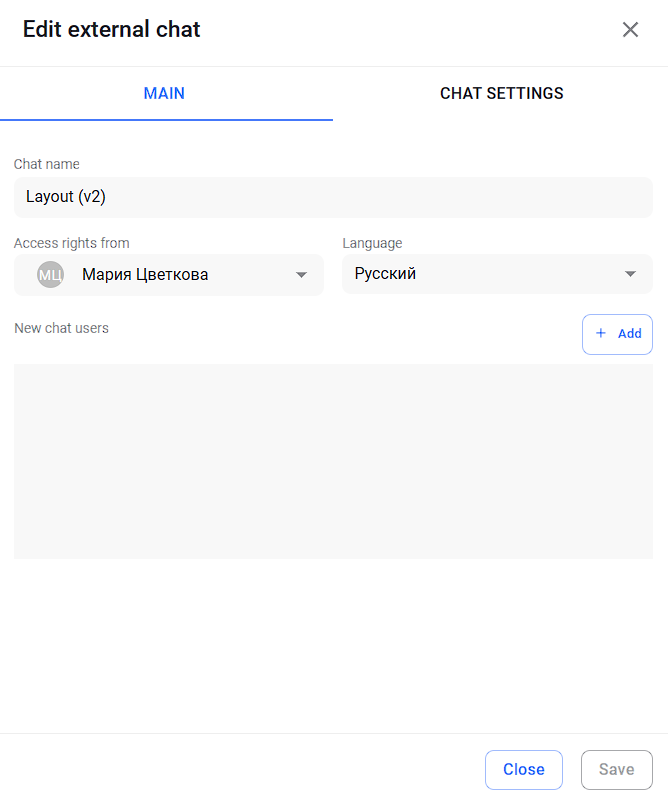
Task: Click the Chat name label
Action: (46, 164)
